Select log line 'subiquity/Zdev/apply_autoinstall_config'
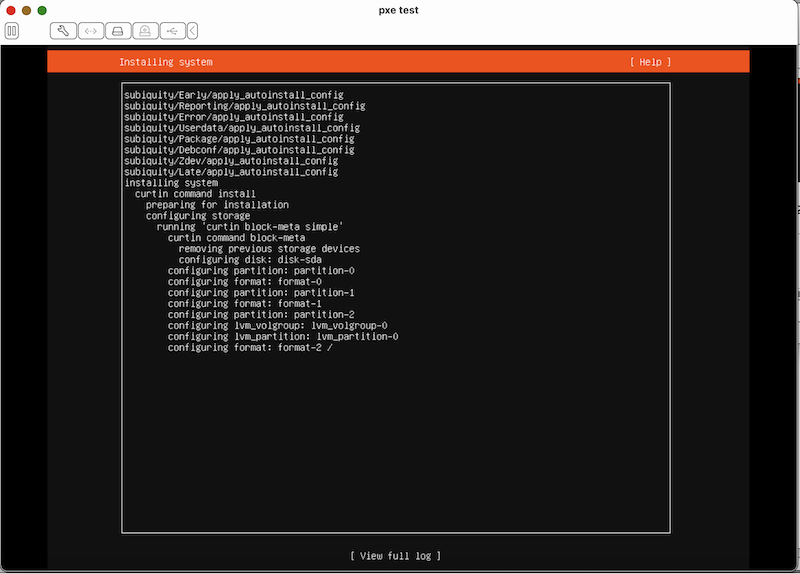 tap(231, 161)
